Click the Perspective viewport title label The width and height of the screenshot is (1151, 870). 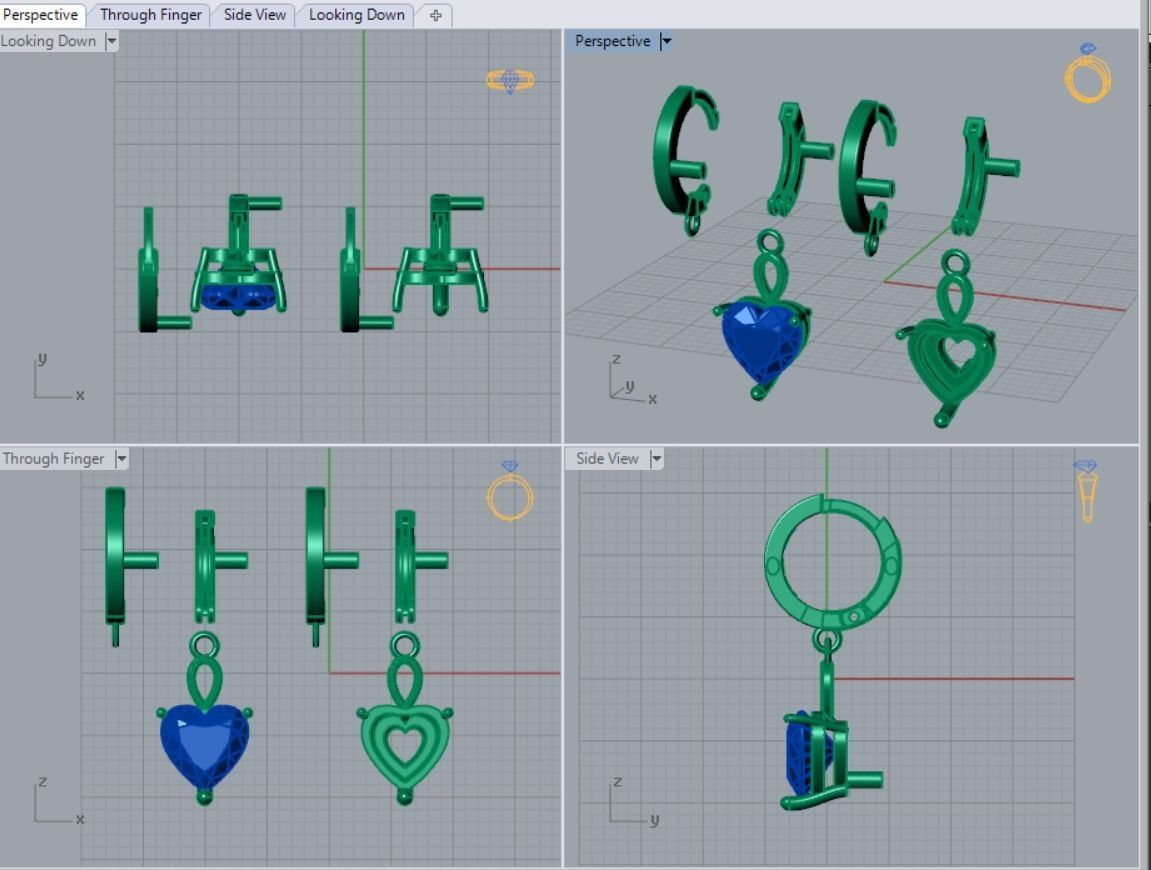point(612,41)
